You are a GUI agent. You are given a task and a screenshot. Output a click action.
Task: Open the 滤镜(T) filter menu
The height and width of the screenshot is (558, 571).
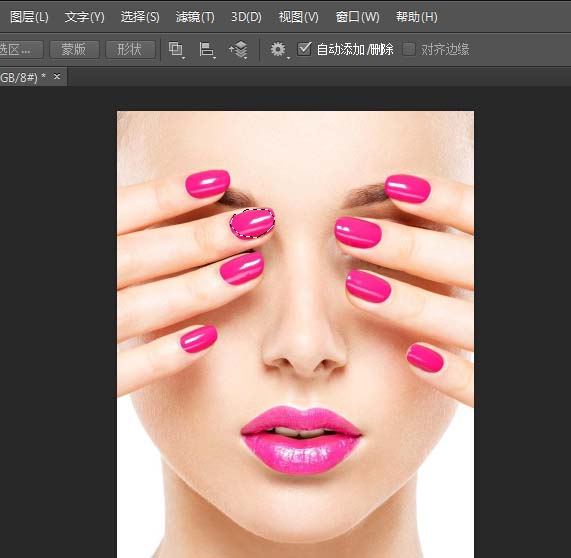pos(195,17)
